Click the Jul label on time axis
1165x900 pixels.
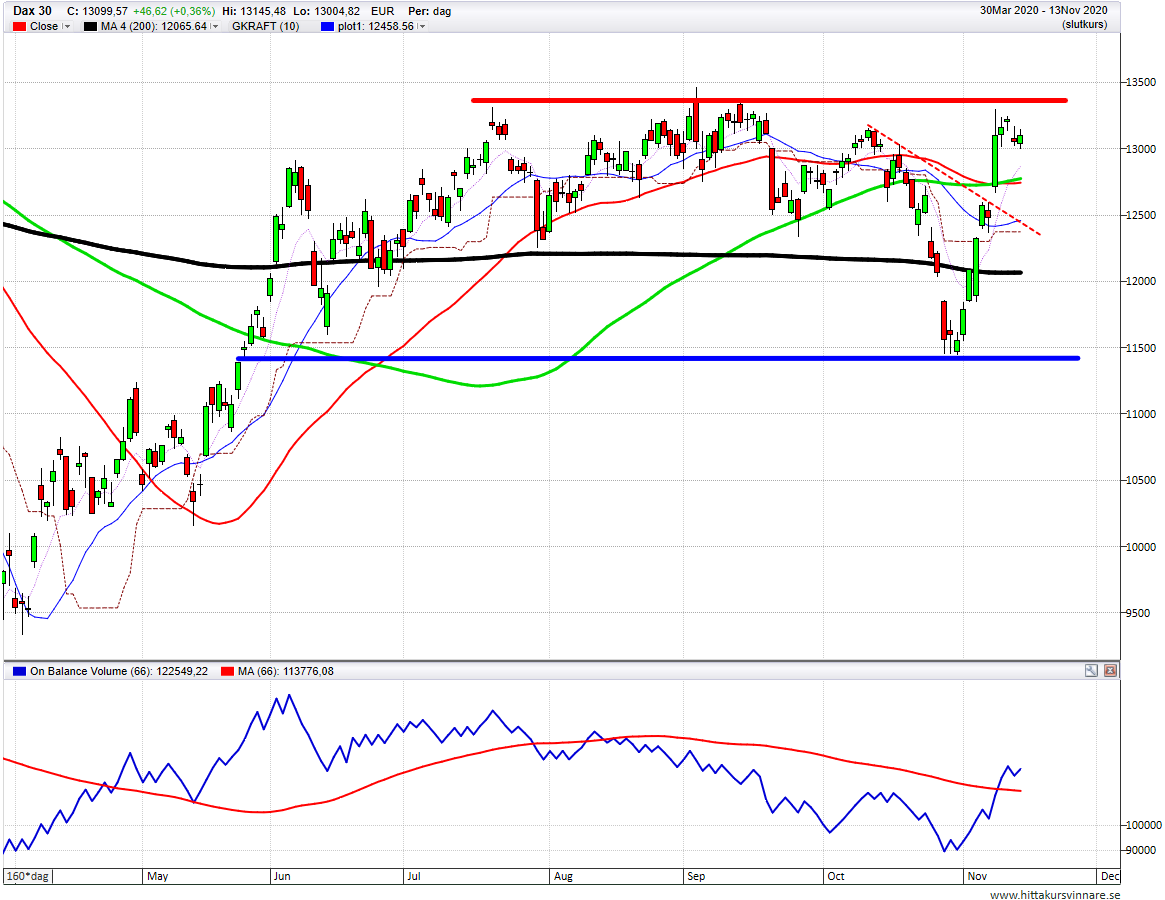(414, 876)
